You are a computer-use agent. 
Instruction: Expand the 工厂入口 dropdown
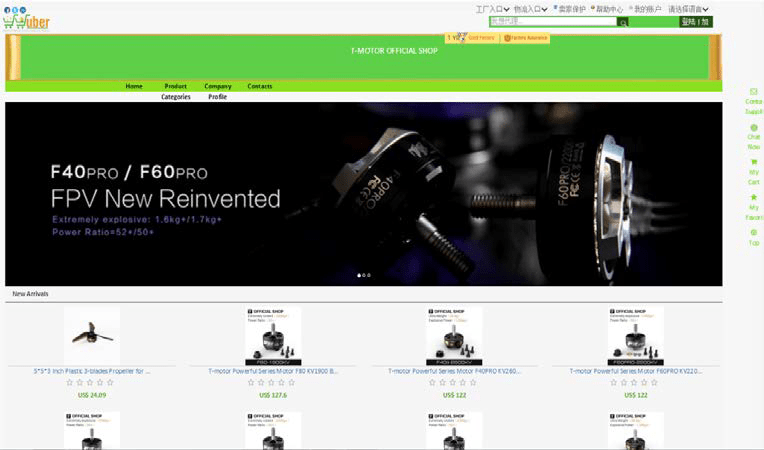[x=492, y=9]
